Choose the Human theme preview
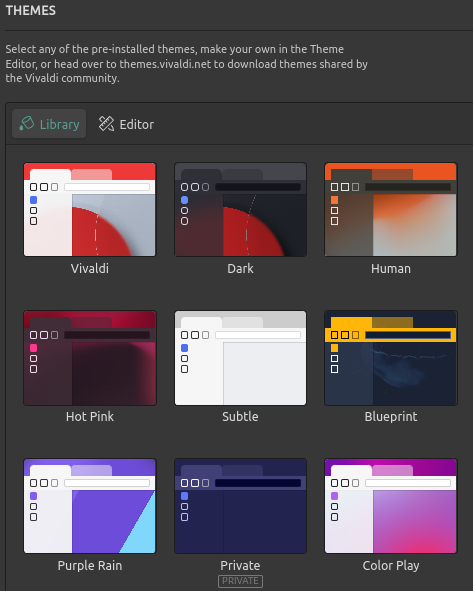Image resolution: width=473 pixels, height=591 pixels. [x=391, y=210]
